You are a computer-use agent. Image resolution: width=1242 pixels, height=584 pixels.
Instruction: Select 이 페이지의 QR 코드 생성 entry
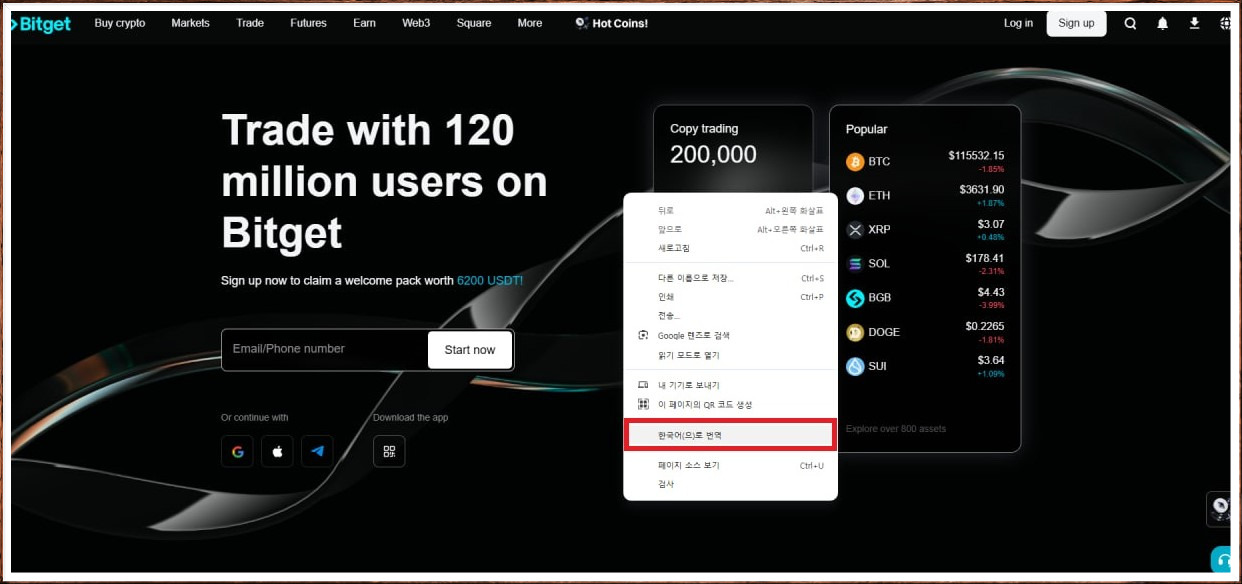(730, 404)
